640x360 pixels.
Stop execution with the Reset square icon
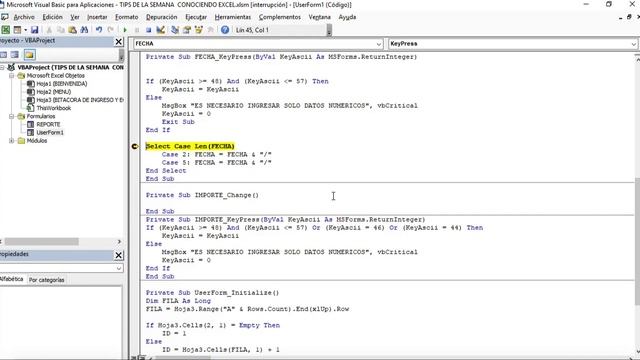tap(149, 30)
